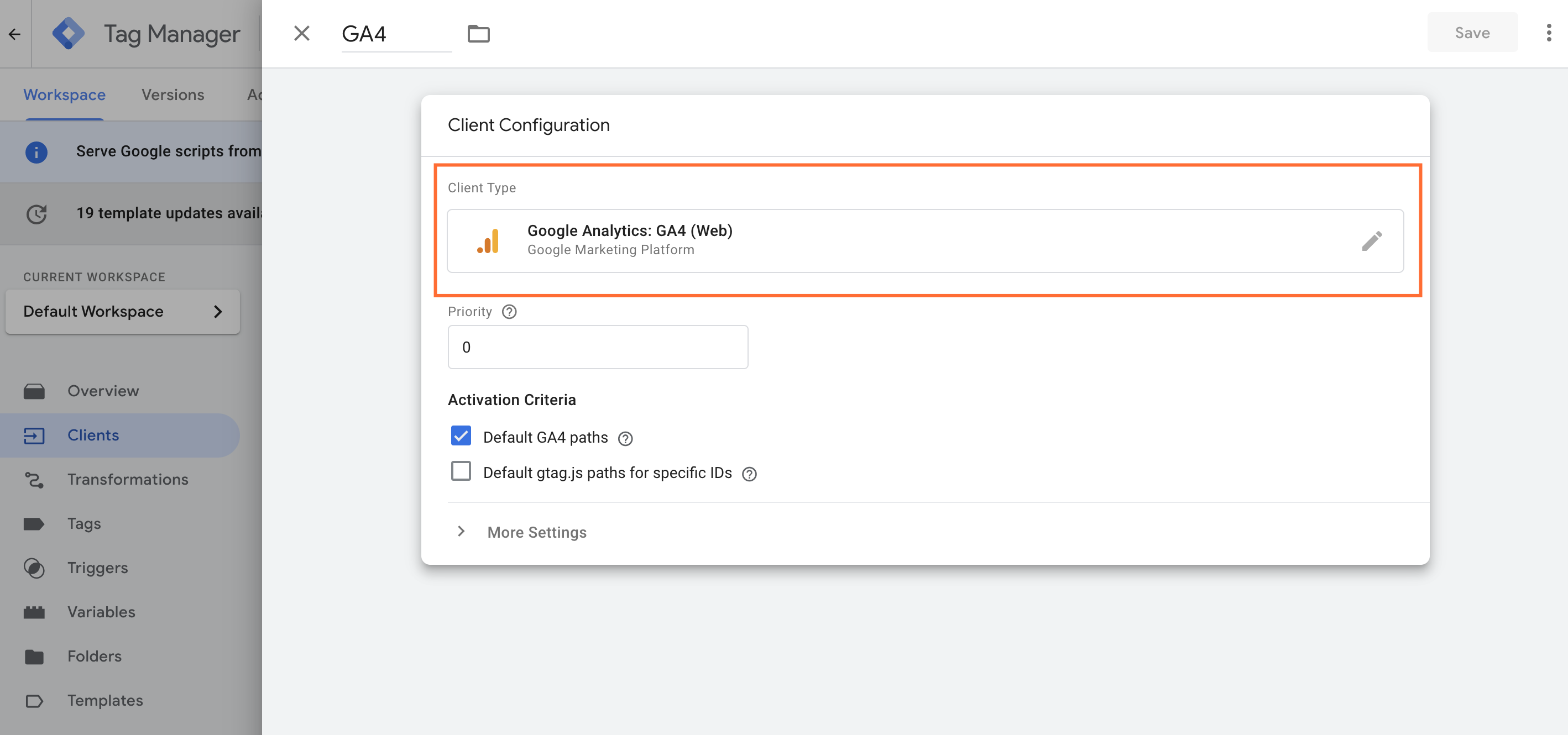The height and width of the screenshot is (735, 1568).
Task: Switch to the Versions tab
Action: click(x=173, y=95)
